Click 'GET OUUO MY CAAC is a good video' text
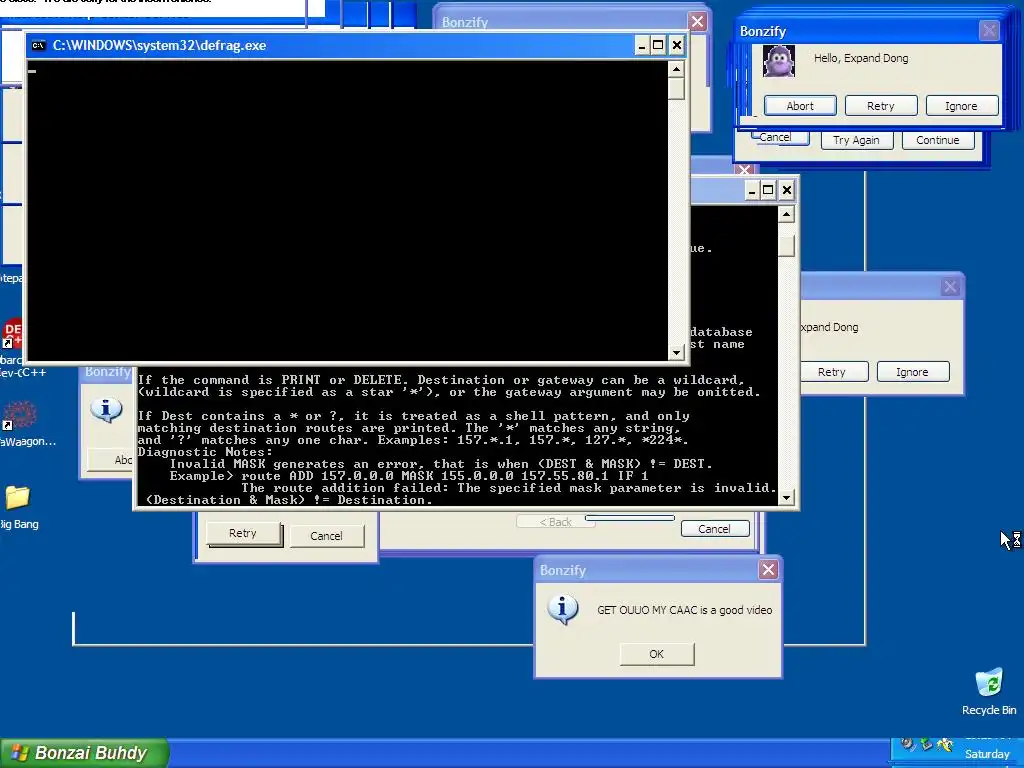Image resolution: width=1024 pixels, height=768 pixels. 684,610
